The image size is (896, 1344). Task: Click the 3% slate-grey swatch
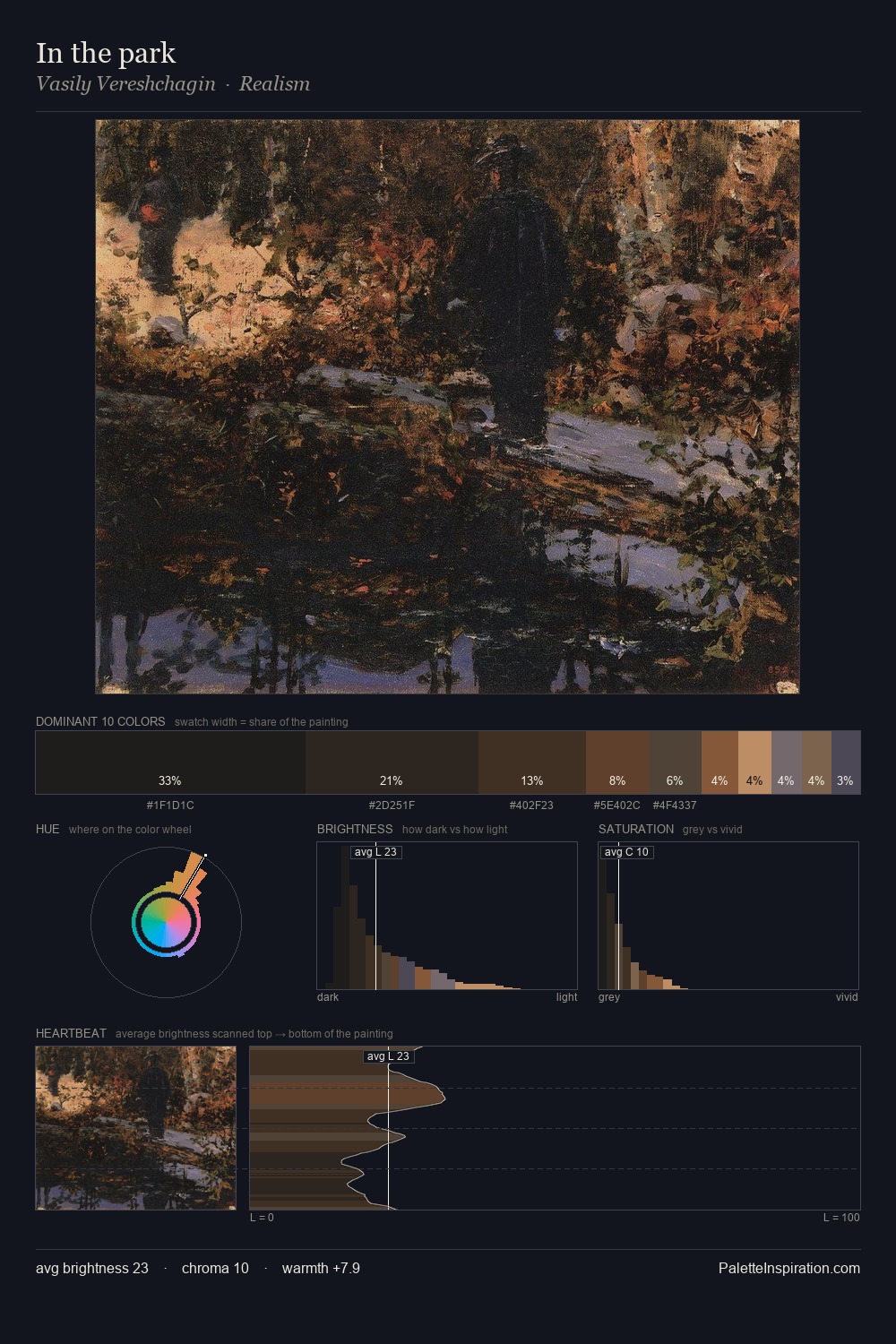(846, 762)
